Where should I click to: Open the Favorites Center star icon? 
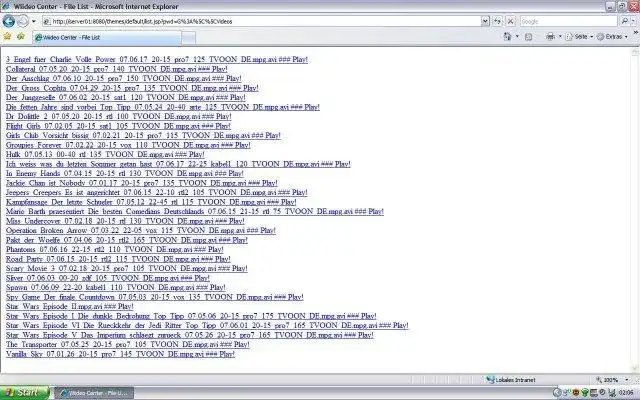coord(7,37)
